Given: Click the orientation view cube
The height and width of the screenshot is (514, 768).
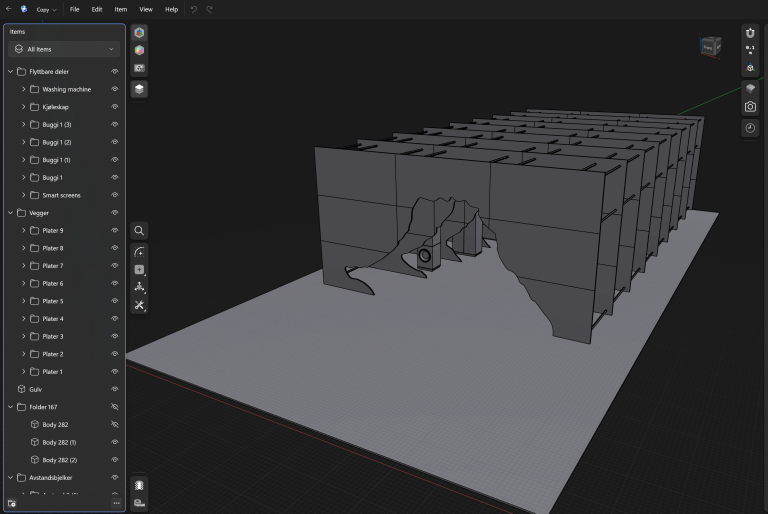Looking at the screenshot, I should click(710, 45).
